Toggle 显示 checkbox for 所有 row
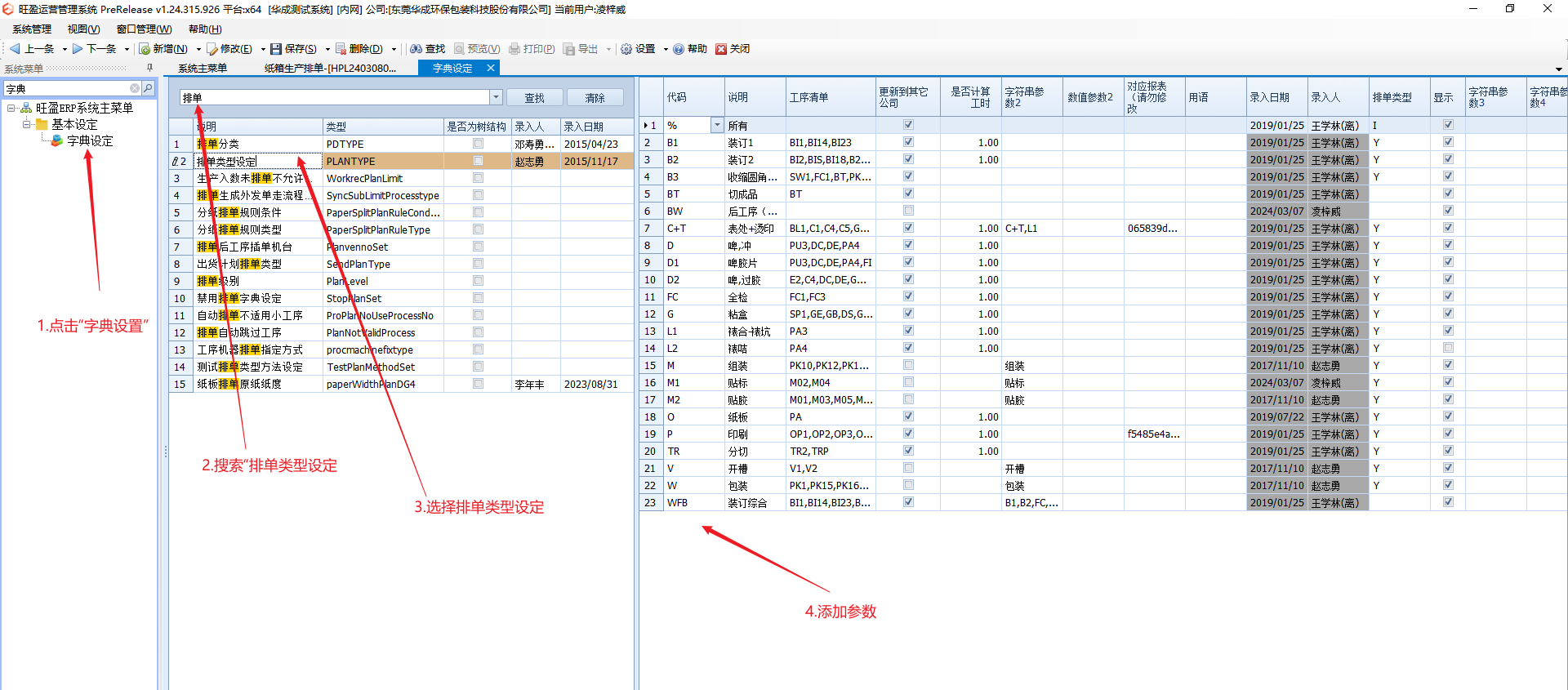The height and width of the screenshot is (690, 1568). pos(1448,125)
